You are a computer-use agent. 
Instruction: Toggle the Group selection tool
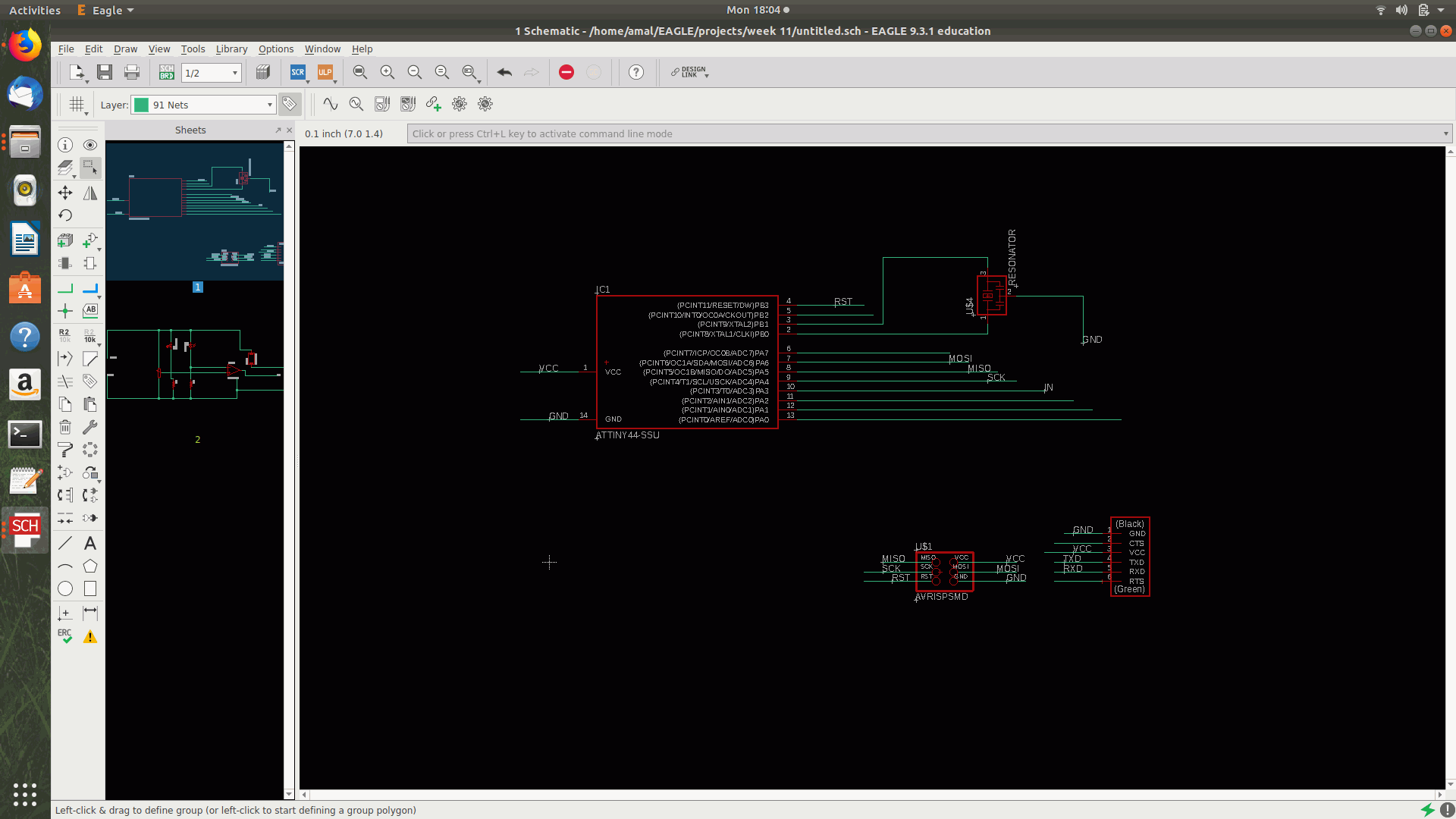90,168
